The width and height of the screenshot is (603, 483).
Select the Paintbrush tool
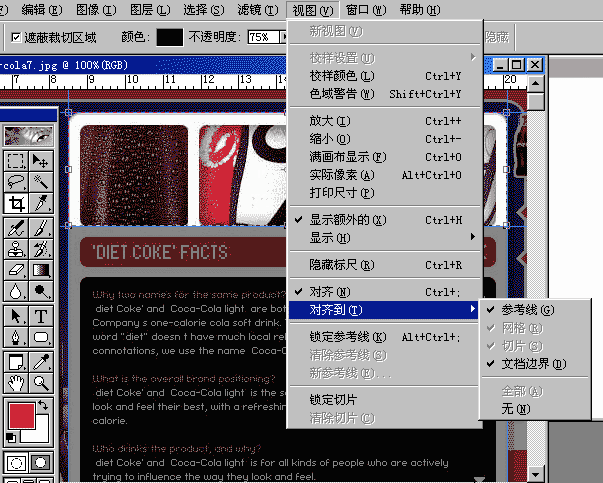click(x=41, y=228)
